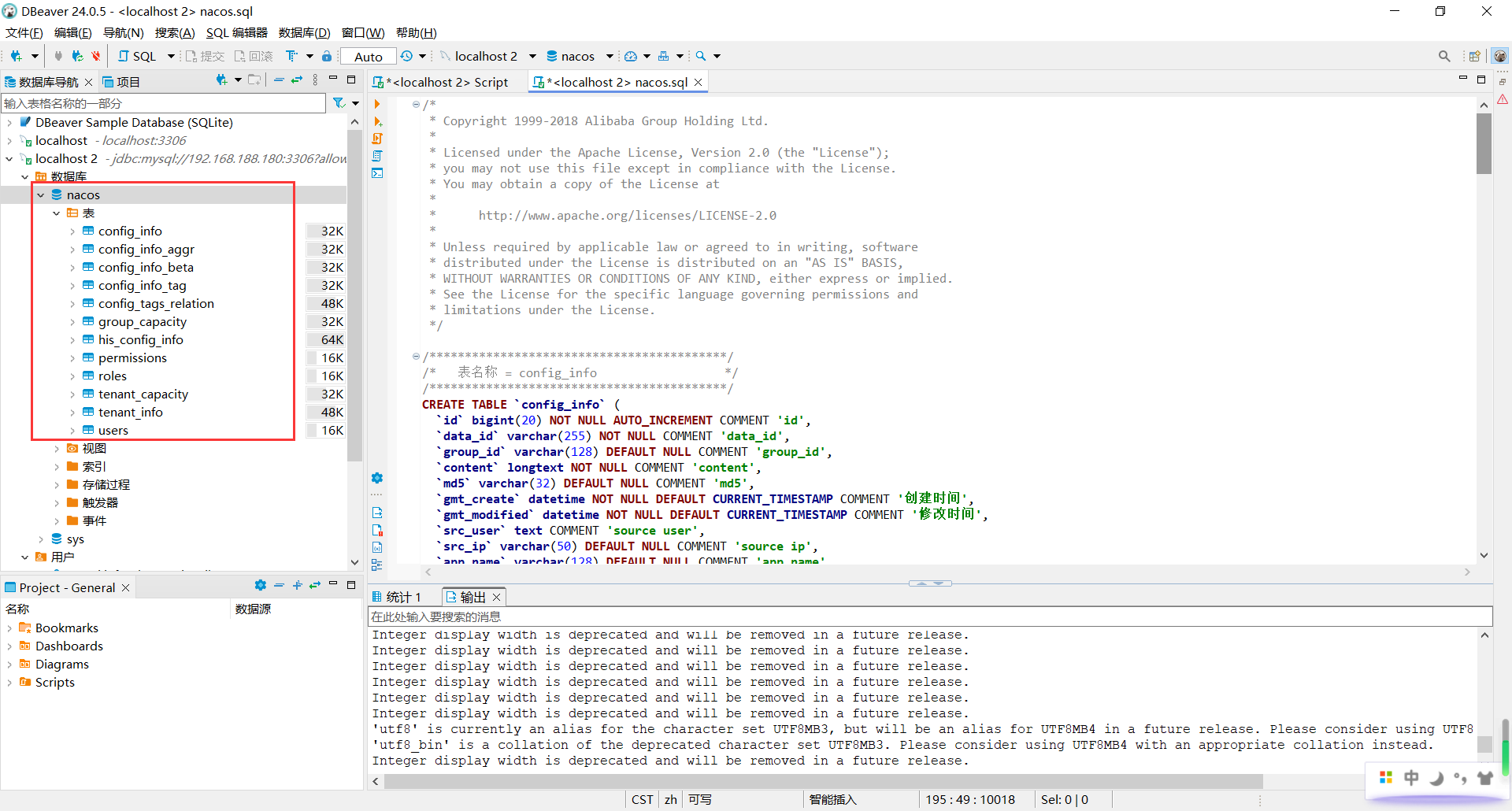This screenshot has height=811, width=1512.
Task: Open the SQL button dropdown arrow
Action: coord(171,56)
